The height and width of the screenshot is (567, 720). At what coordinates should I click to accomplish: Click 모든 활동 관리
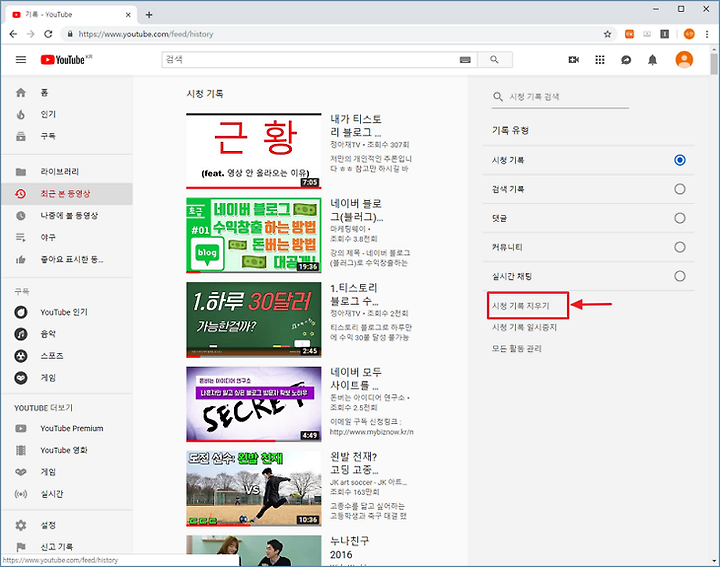[x=517, y=348]
